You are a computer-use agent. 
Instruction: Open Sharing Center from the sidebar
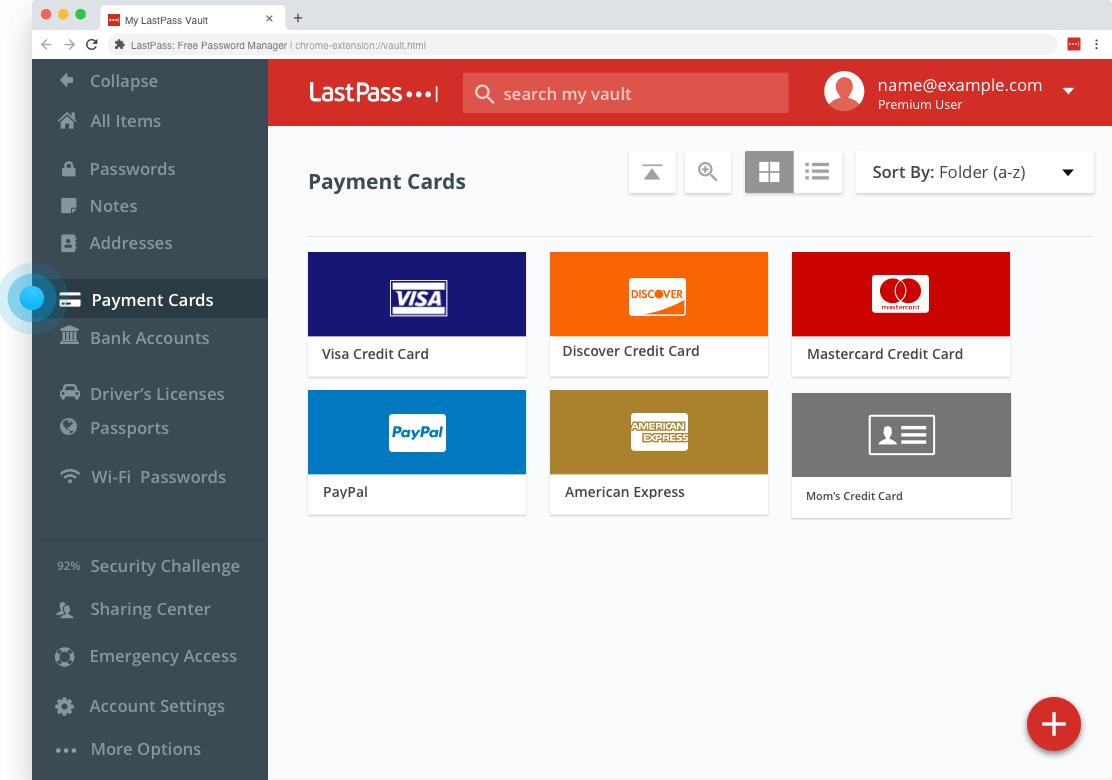coord(150,609)
